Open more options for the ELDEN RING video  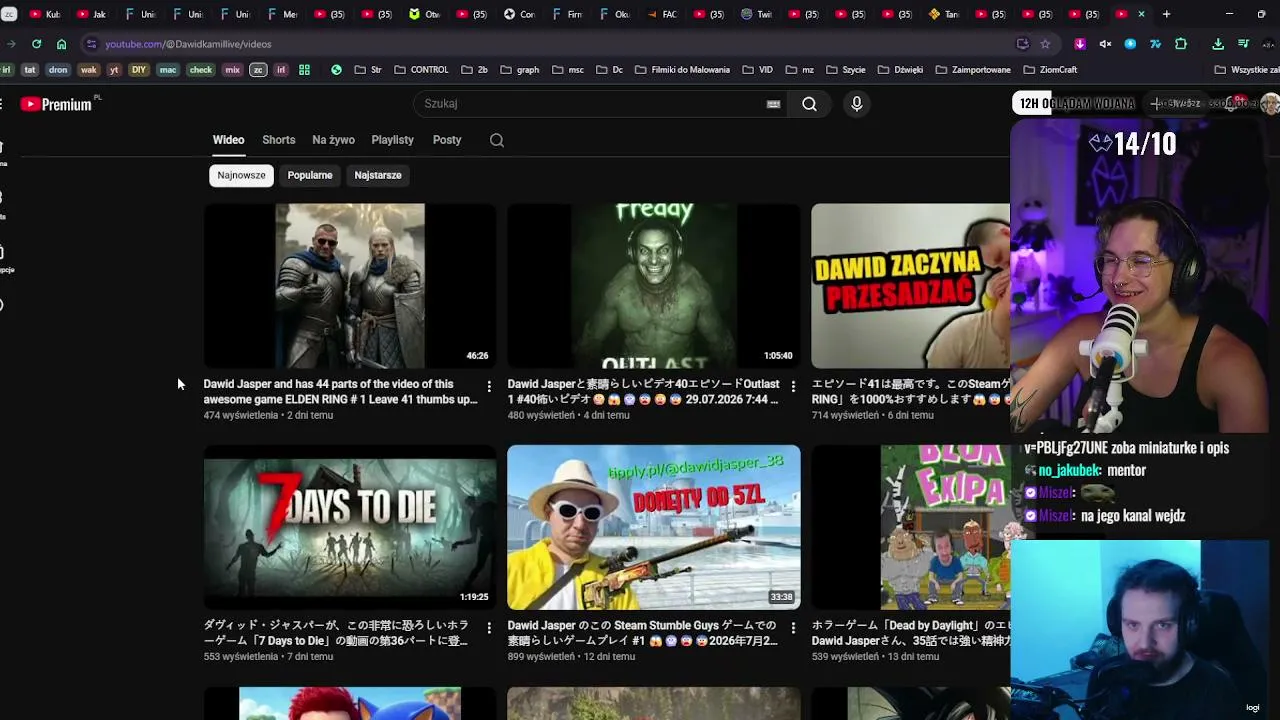tap(489, 386)
